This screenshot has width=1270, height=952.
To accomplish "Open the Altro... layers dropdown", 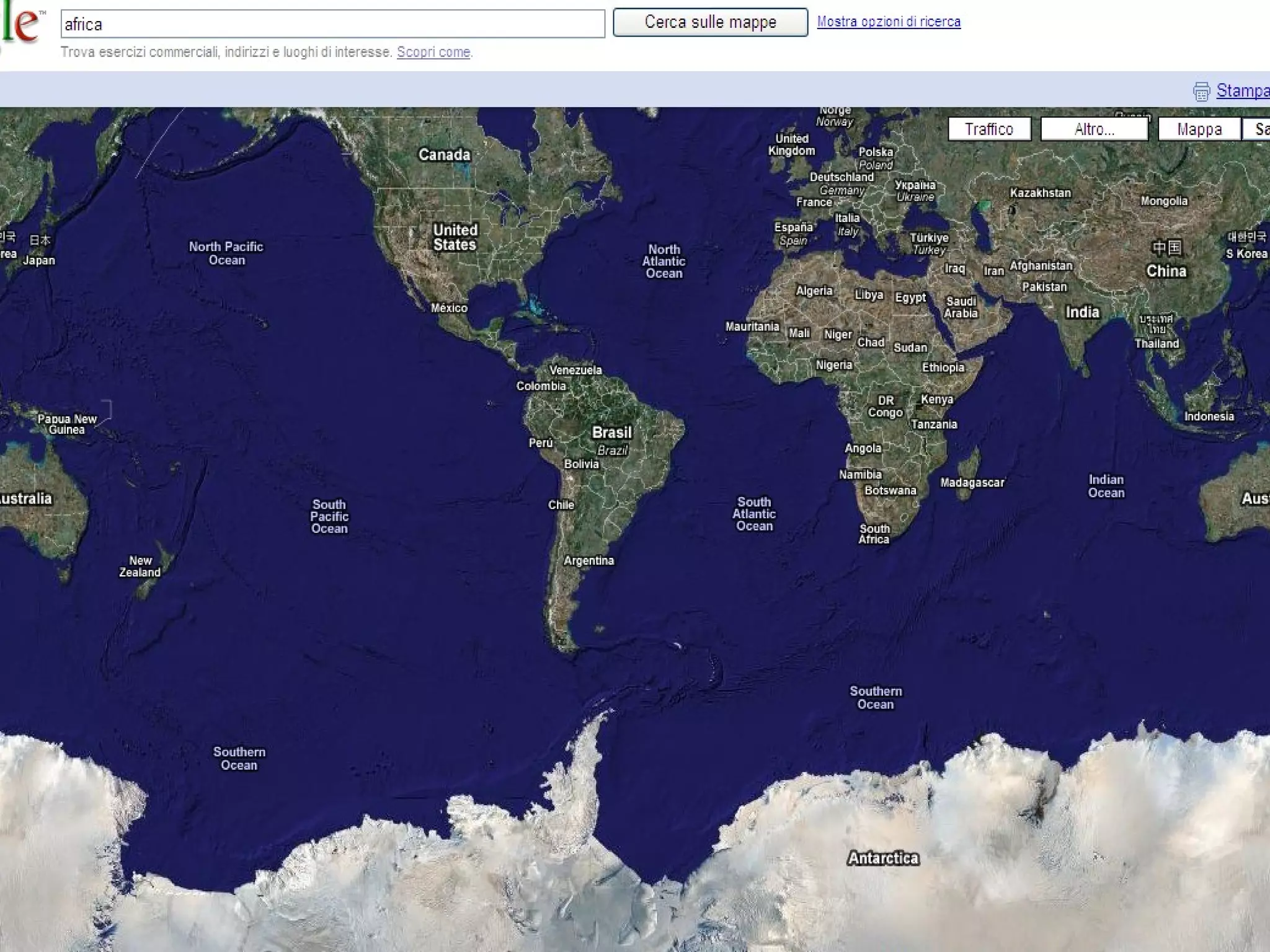I will pyautogui.click(x=1094, y=129).
